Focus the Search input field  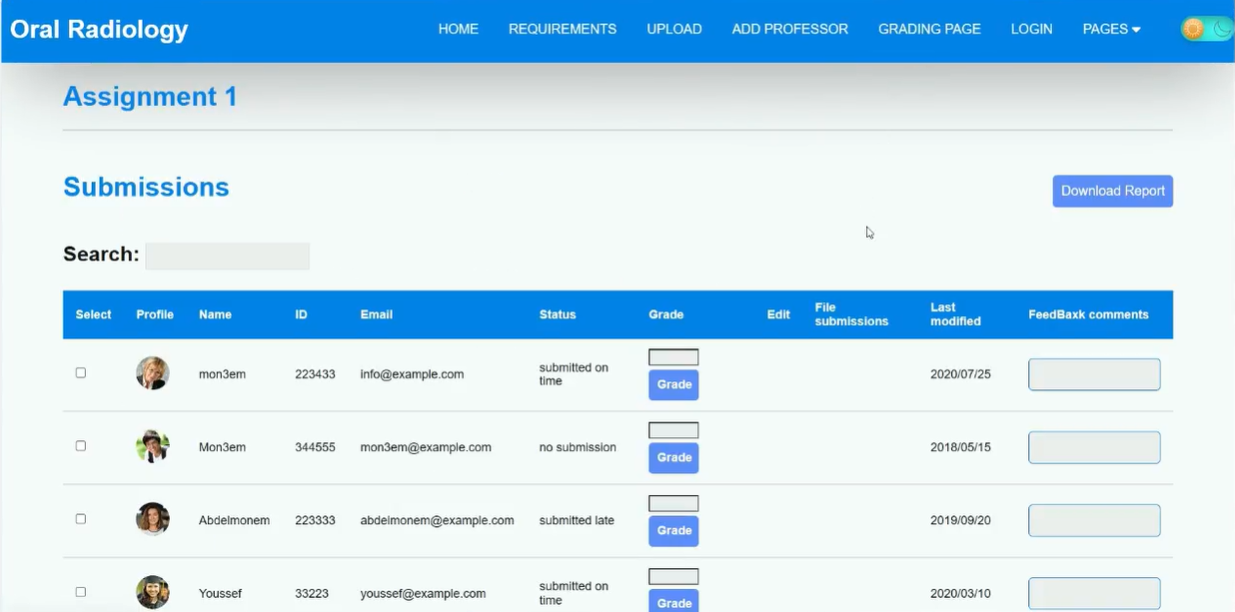[x=227, y=256]
